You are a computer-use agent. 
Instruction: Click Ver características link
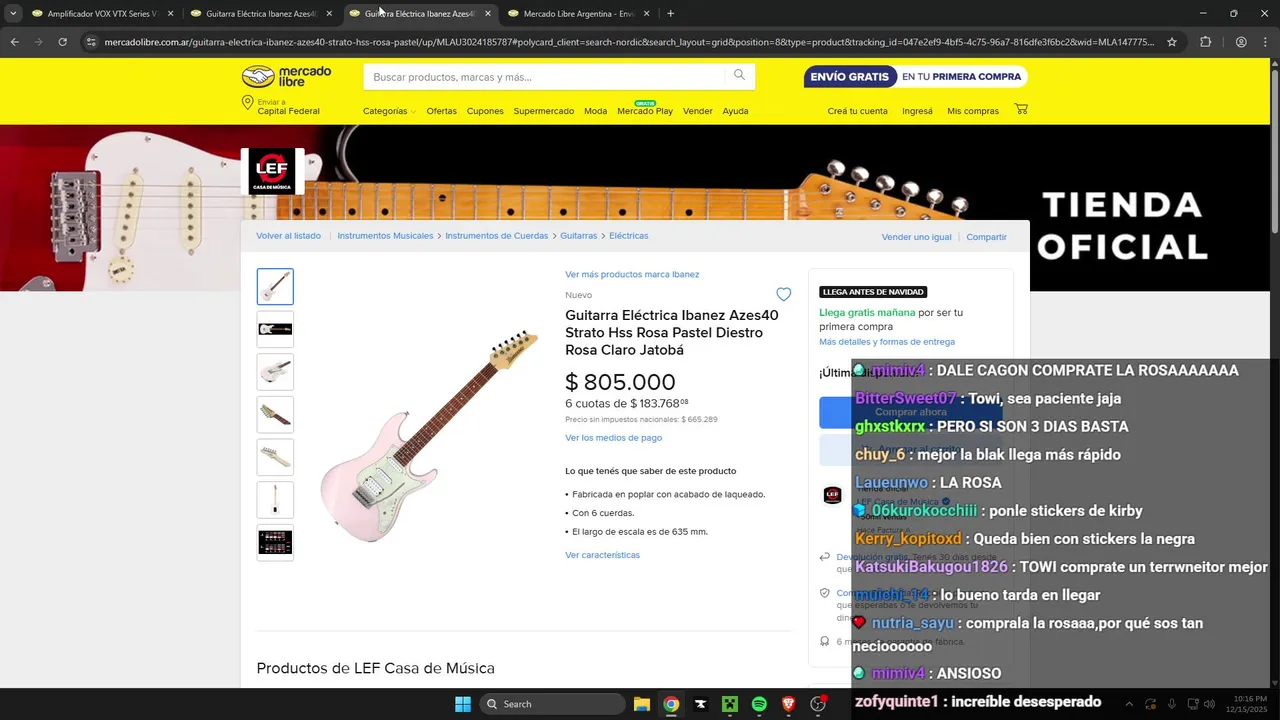pyautogui.click(x=602, y=555)
